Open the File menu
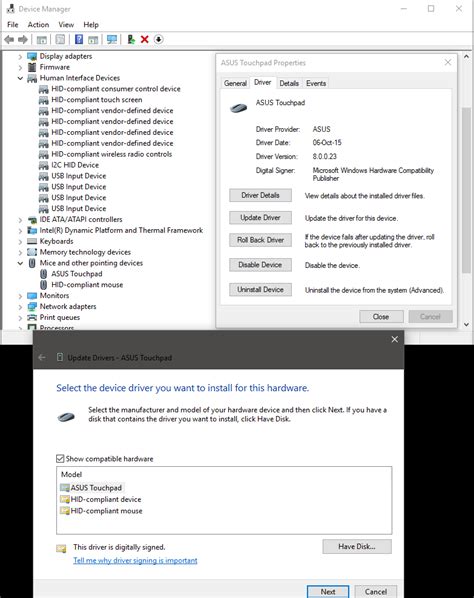Viewport: 474px width, 598px height. tap(13, 24)
